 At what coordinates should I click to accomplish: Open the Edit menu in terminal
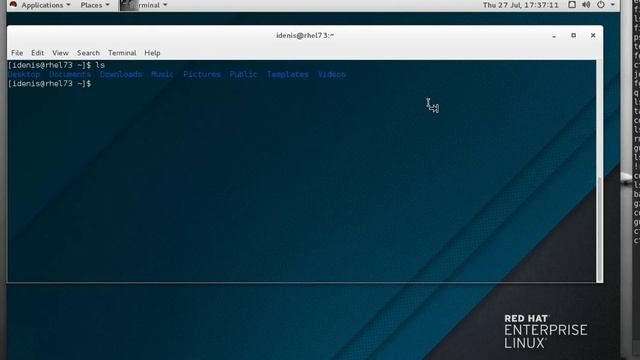coord(37,53)
